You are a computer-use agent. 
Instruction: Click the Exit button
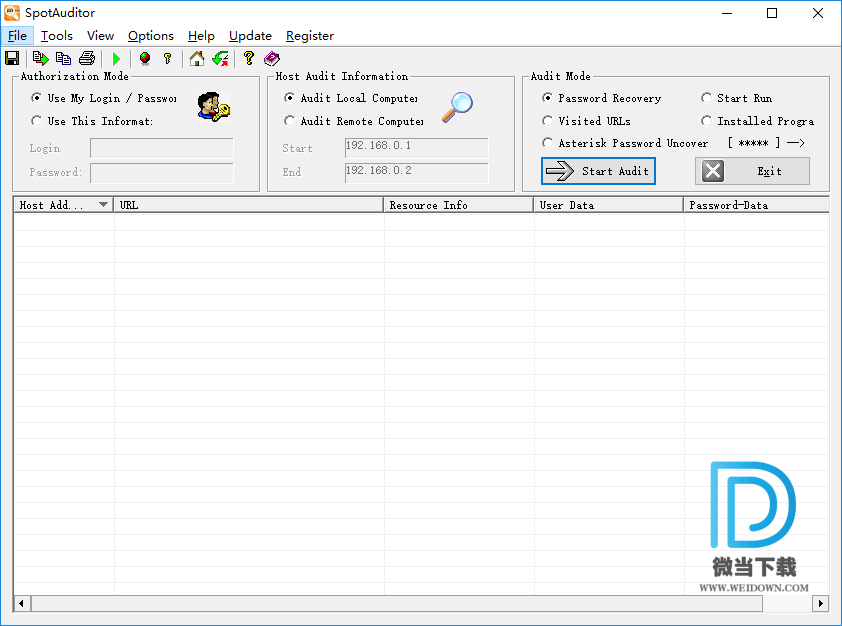point(752,171)
